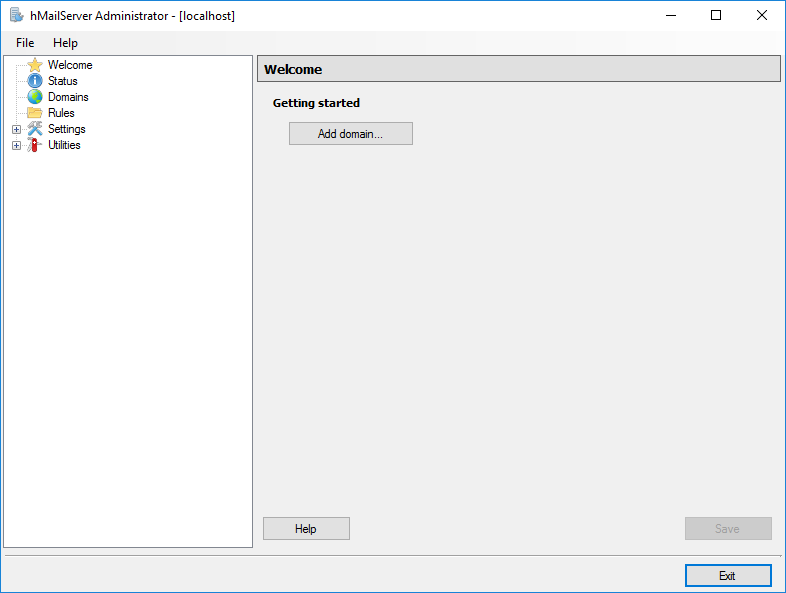Image resolution: width=786 pixels, height=593 pixels.
Task: Select Utilities label in the tree
Action: tap(64, 145)
